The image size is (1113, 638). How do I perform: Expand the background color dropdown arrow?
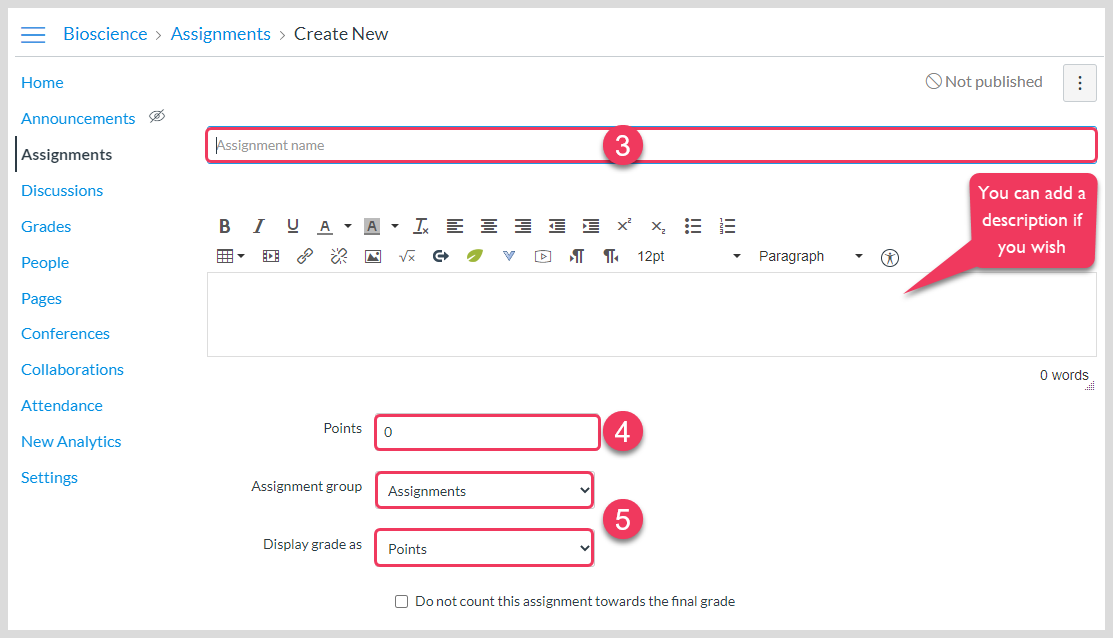click(x=395, y=226)
